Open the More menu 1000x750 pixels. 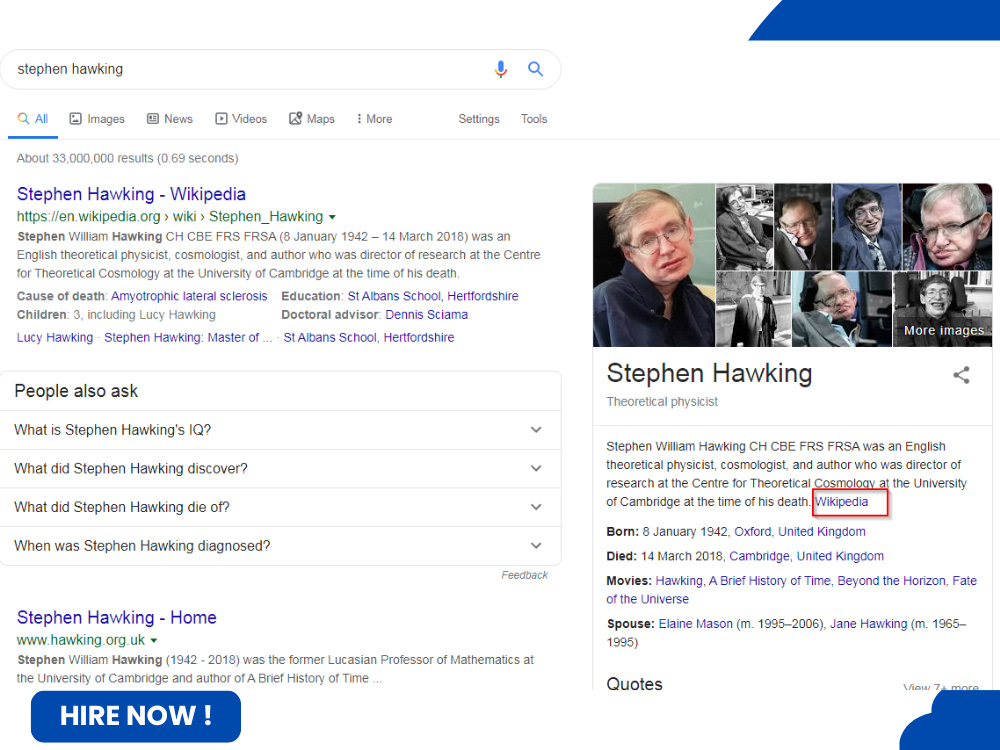[374, 119]
